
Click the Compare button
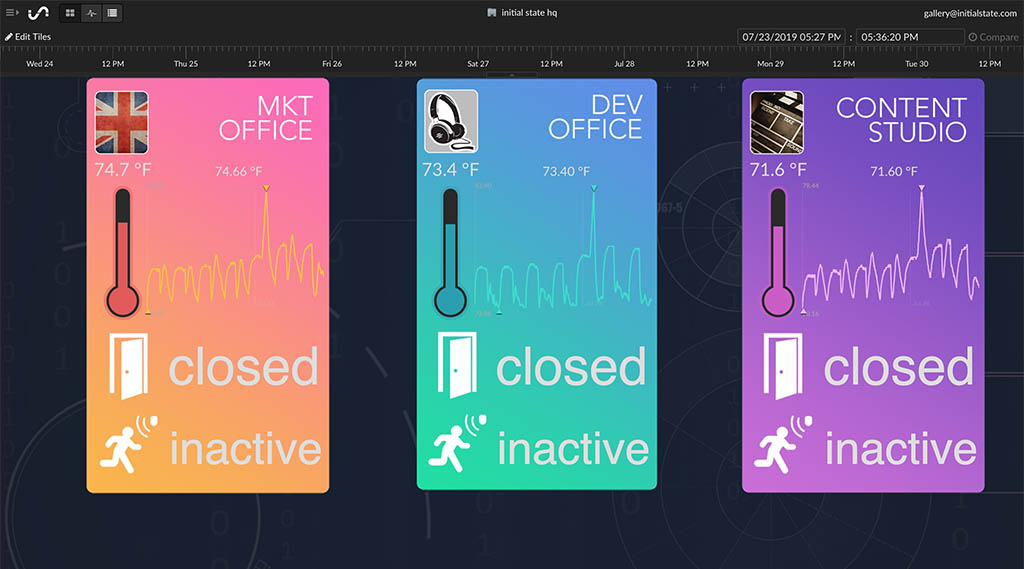click(993, 37)
